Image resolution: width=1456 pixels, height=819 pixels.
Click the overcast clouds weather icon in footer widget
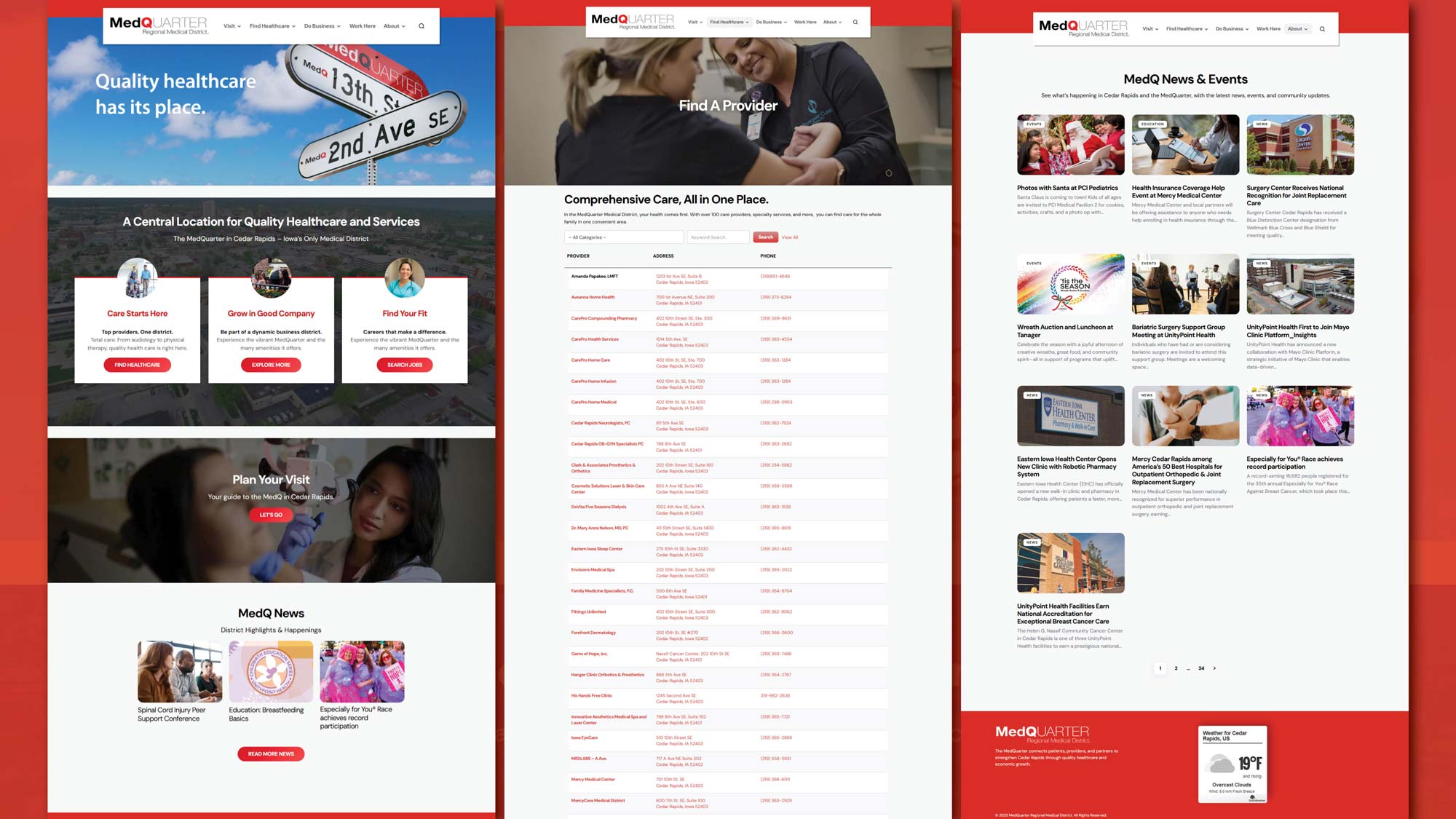1222,763
